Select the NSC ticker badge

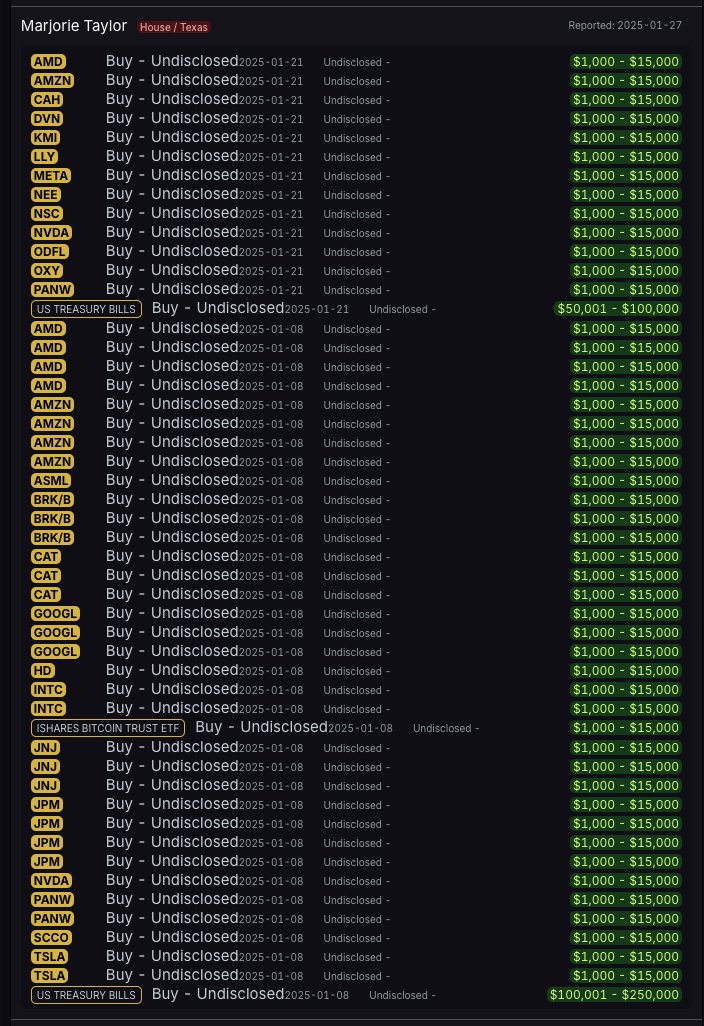point(46,213)
